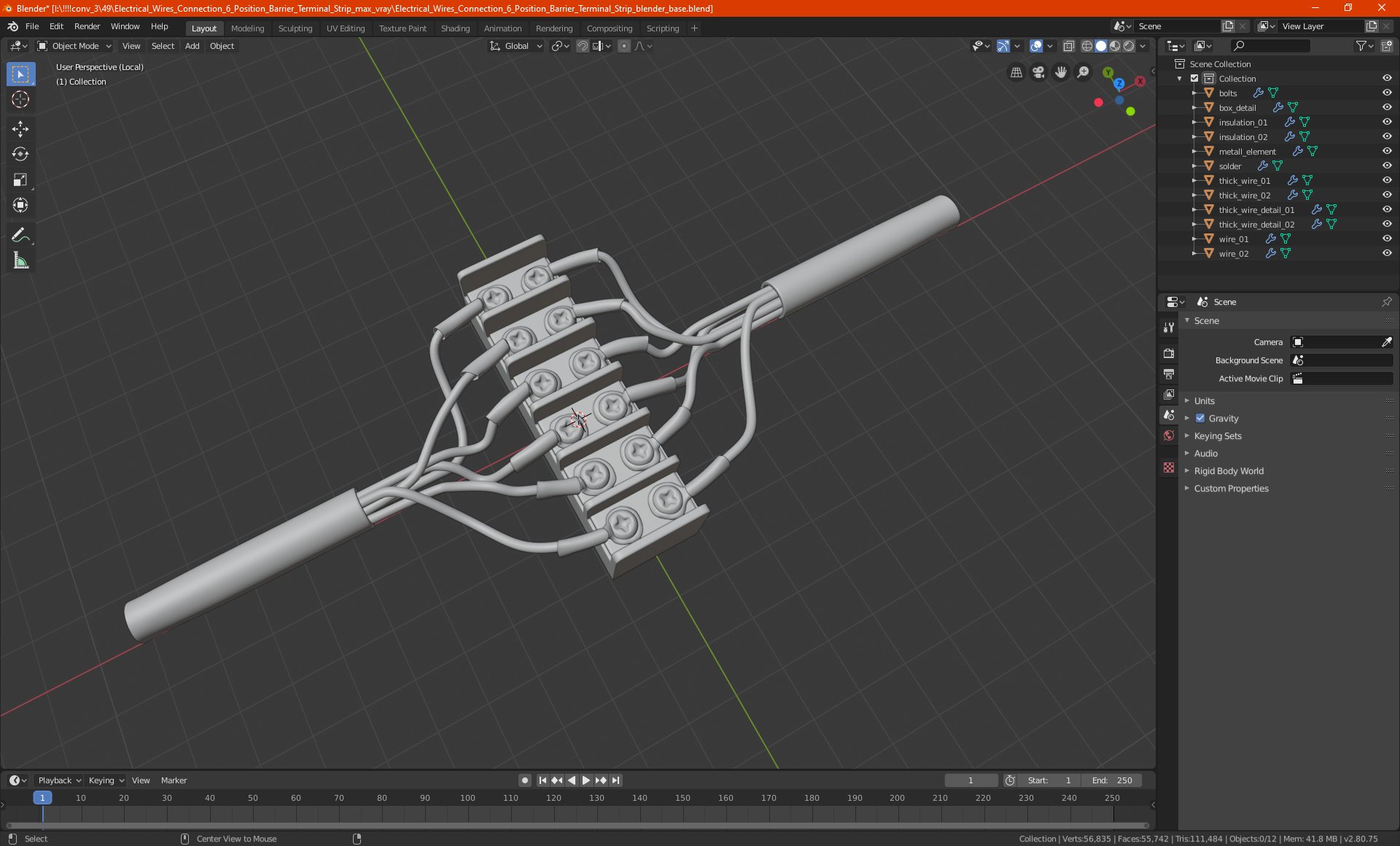Image resolution: width=1400 pixels, height=846 pixels.
Task: Select the Move tool
Action: [20, 129]
